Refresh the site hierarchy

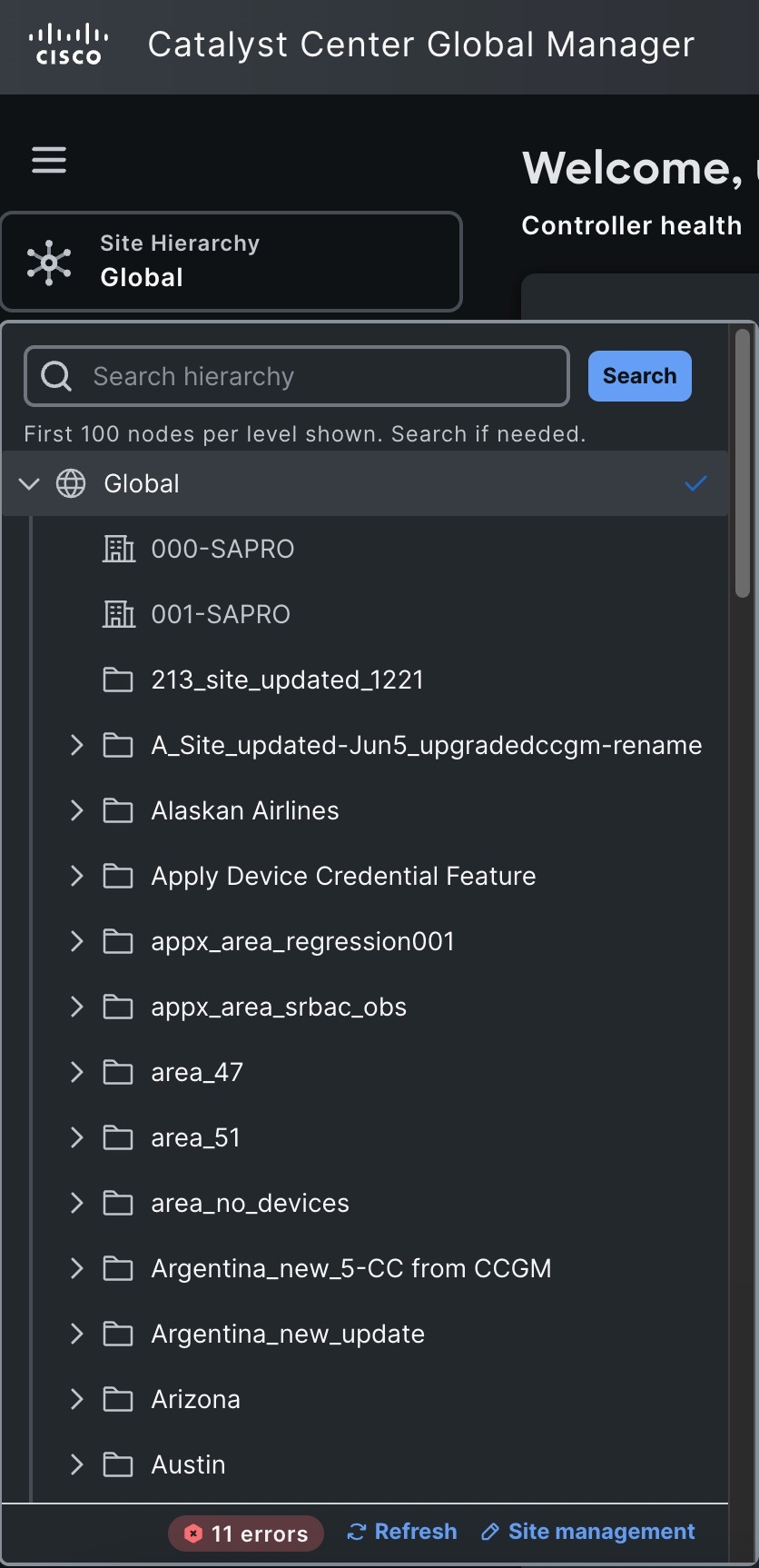(402, 1532)
